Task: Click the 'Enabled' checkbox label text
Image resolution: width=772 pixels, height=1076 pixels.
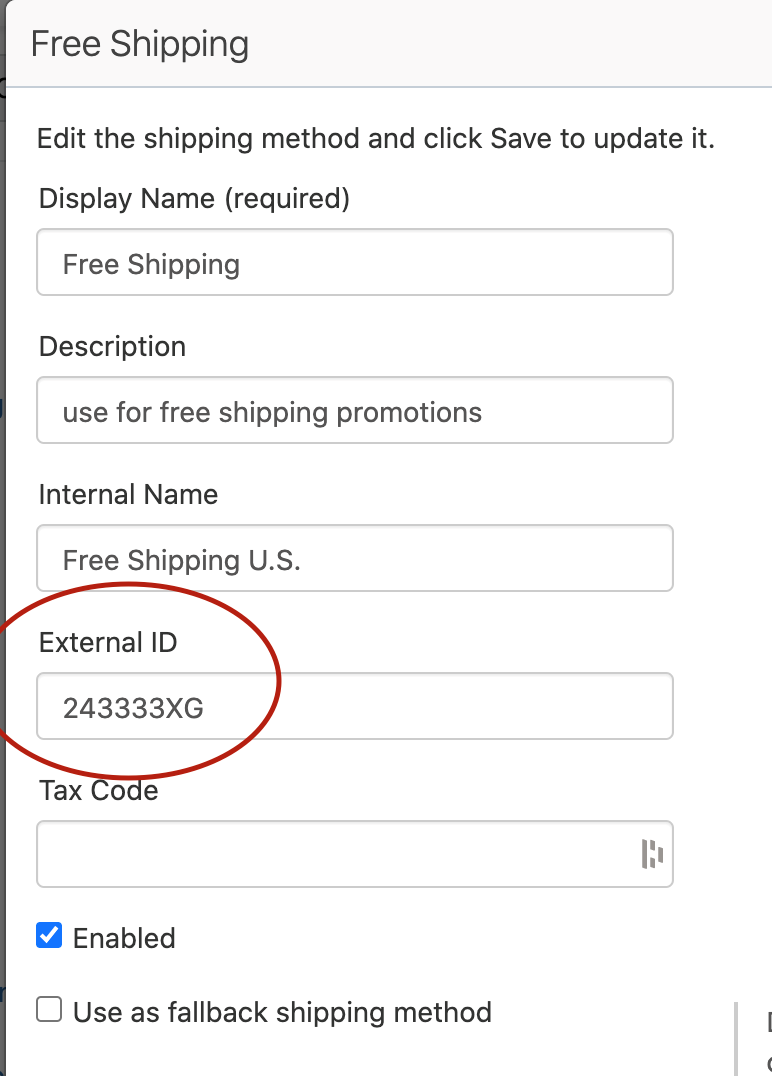Action: (x=124, y=938)
